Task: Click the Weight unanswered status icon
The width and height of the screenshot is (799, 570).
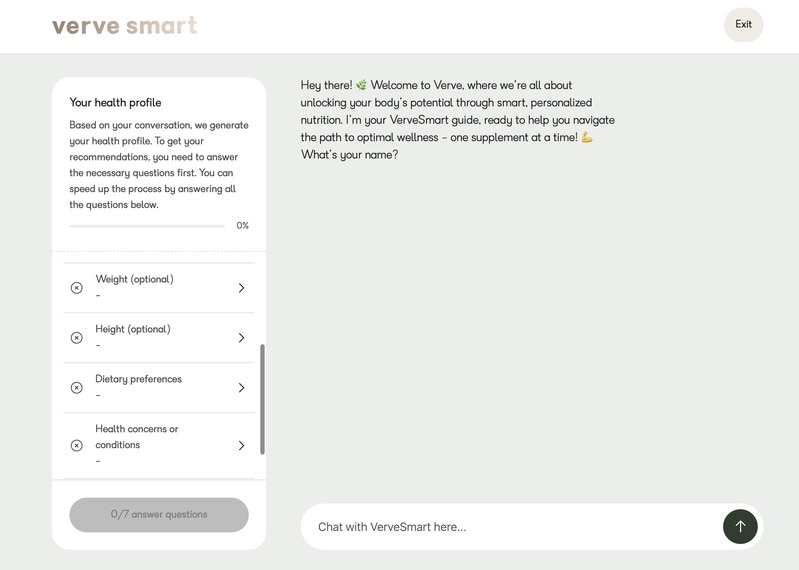Action: pyautogui.click(x=77, y=288)
